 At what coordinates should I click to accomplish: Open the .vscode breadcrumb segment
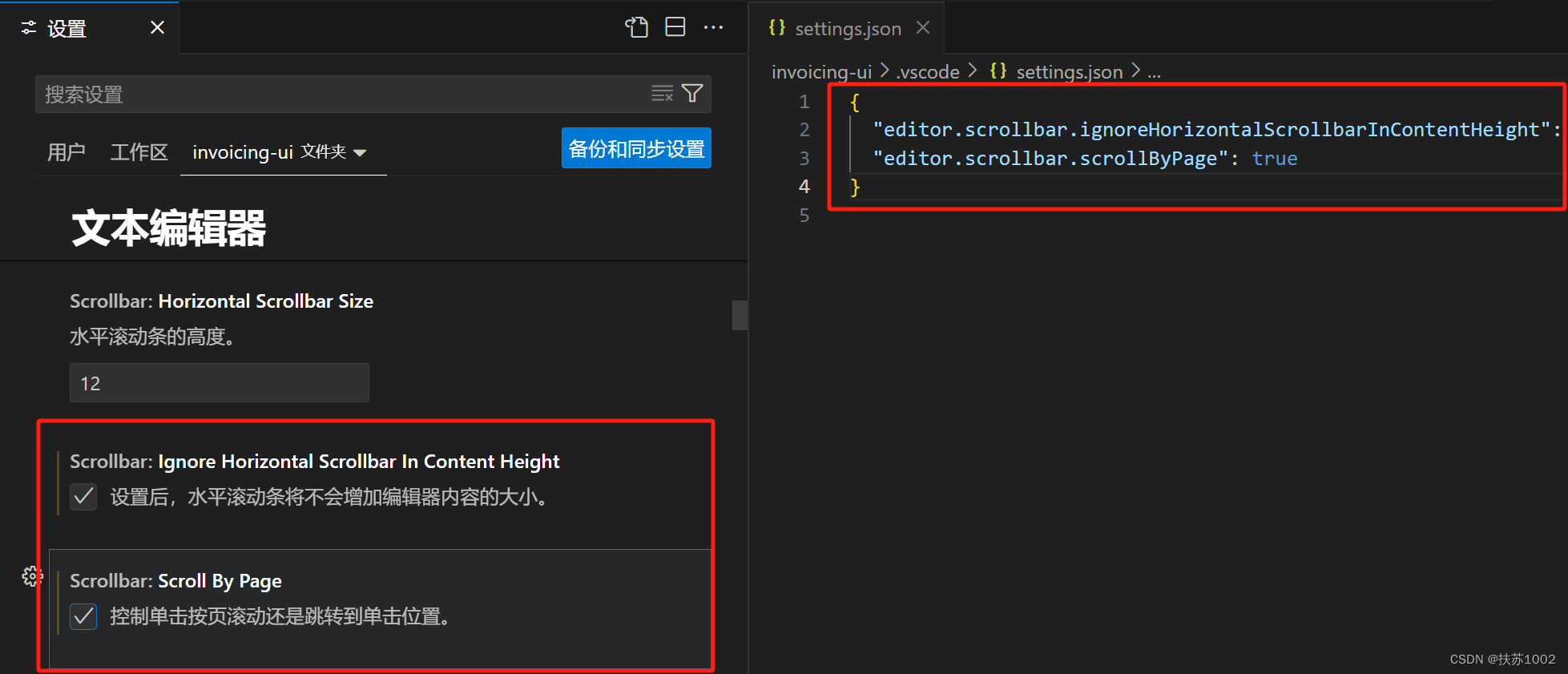tap(928, 72)
